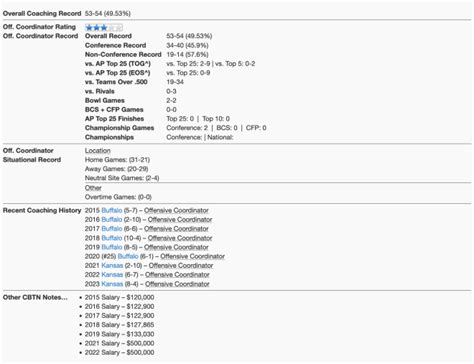
Task: Click Offensive Coordinator on the 2021 row
Action: pyautogui.click(x=181, y=266)
